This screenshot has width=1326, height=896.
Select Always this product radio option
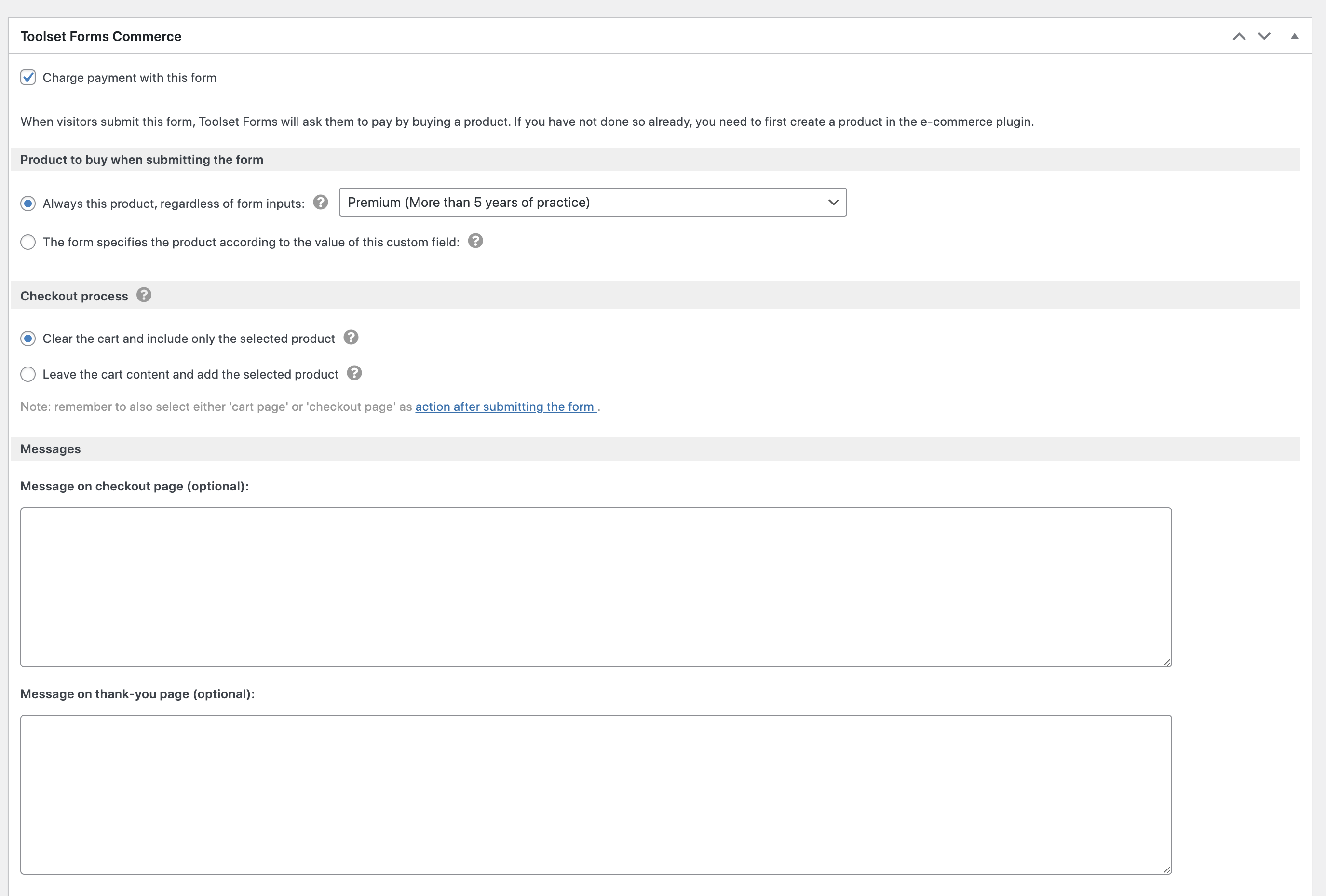28,203
